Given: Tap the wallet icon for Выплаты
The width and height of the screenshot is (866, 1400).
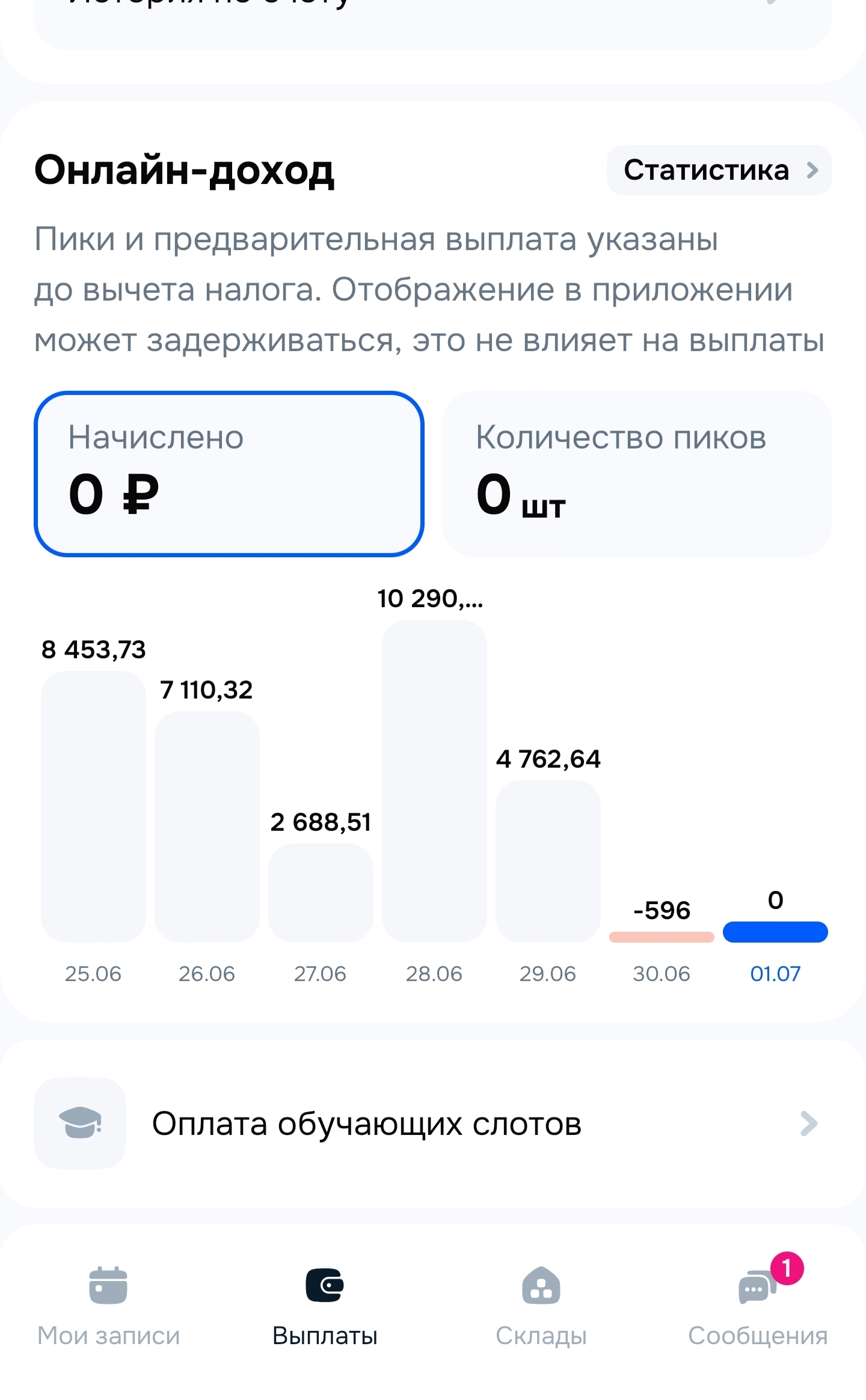Looking at the screenshot, I should click(325, 1285).
